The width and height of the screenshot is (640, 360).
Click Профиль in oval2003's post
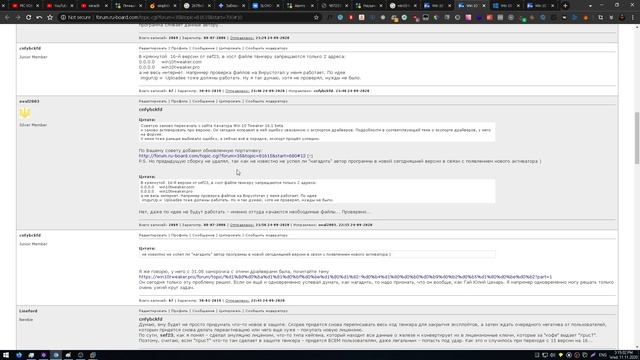coord(179,101)
